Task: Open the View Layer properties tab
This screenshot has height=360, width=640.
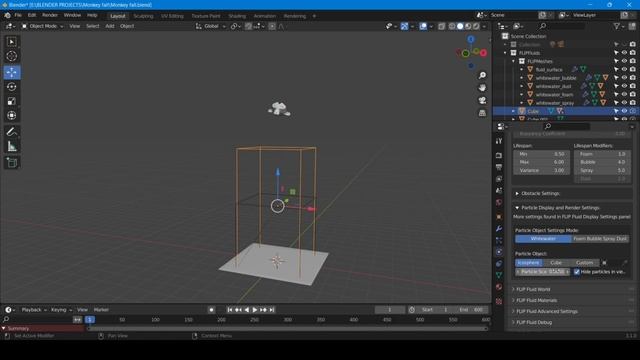Action: (499, 179)
